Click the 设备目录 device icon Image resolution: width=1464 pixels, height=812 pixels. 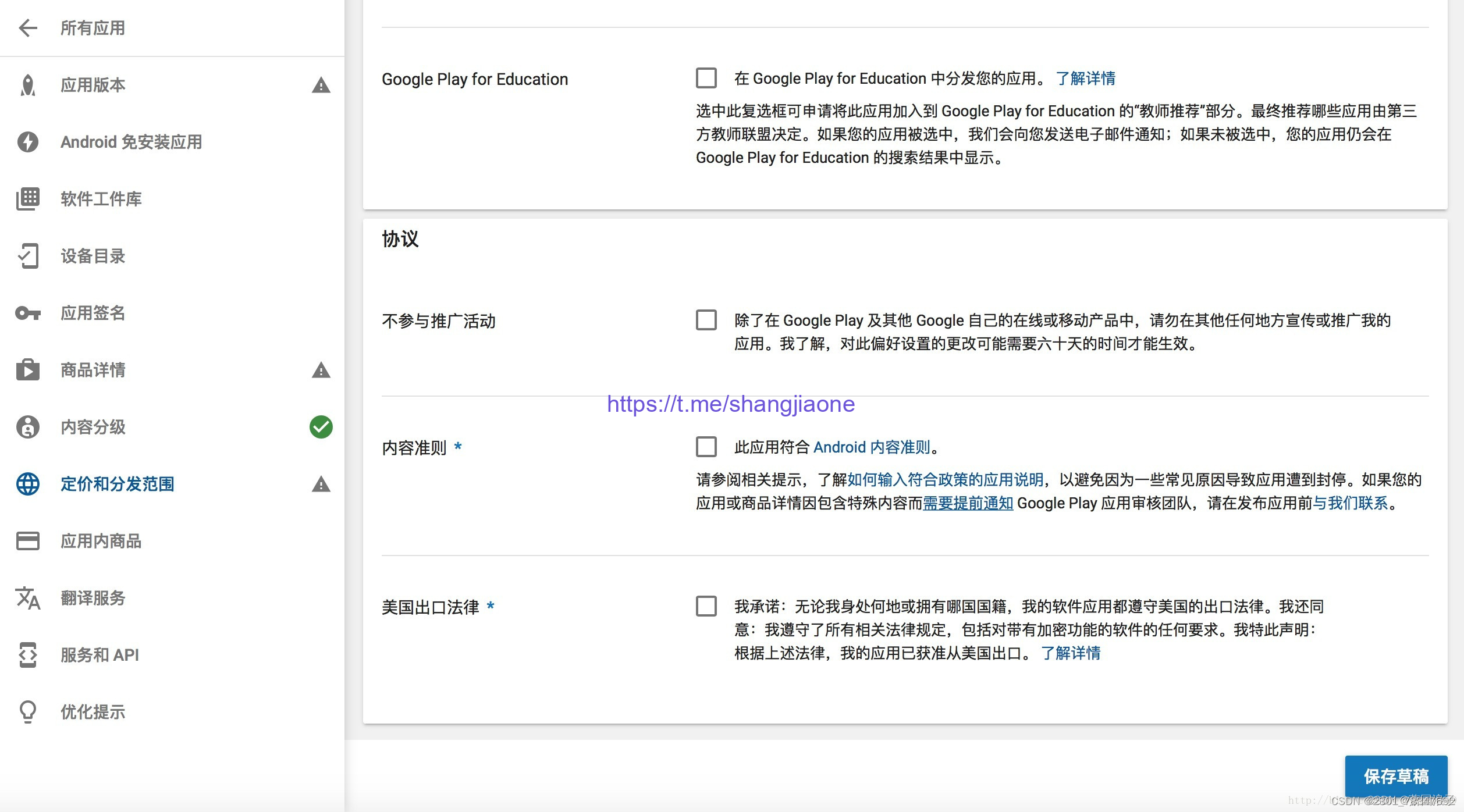[x=27, y=256]
